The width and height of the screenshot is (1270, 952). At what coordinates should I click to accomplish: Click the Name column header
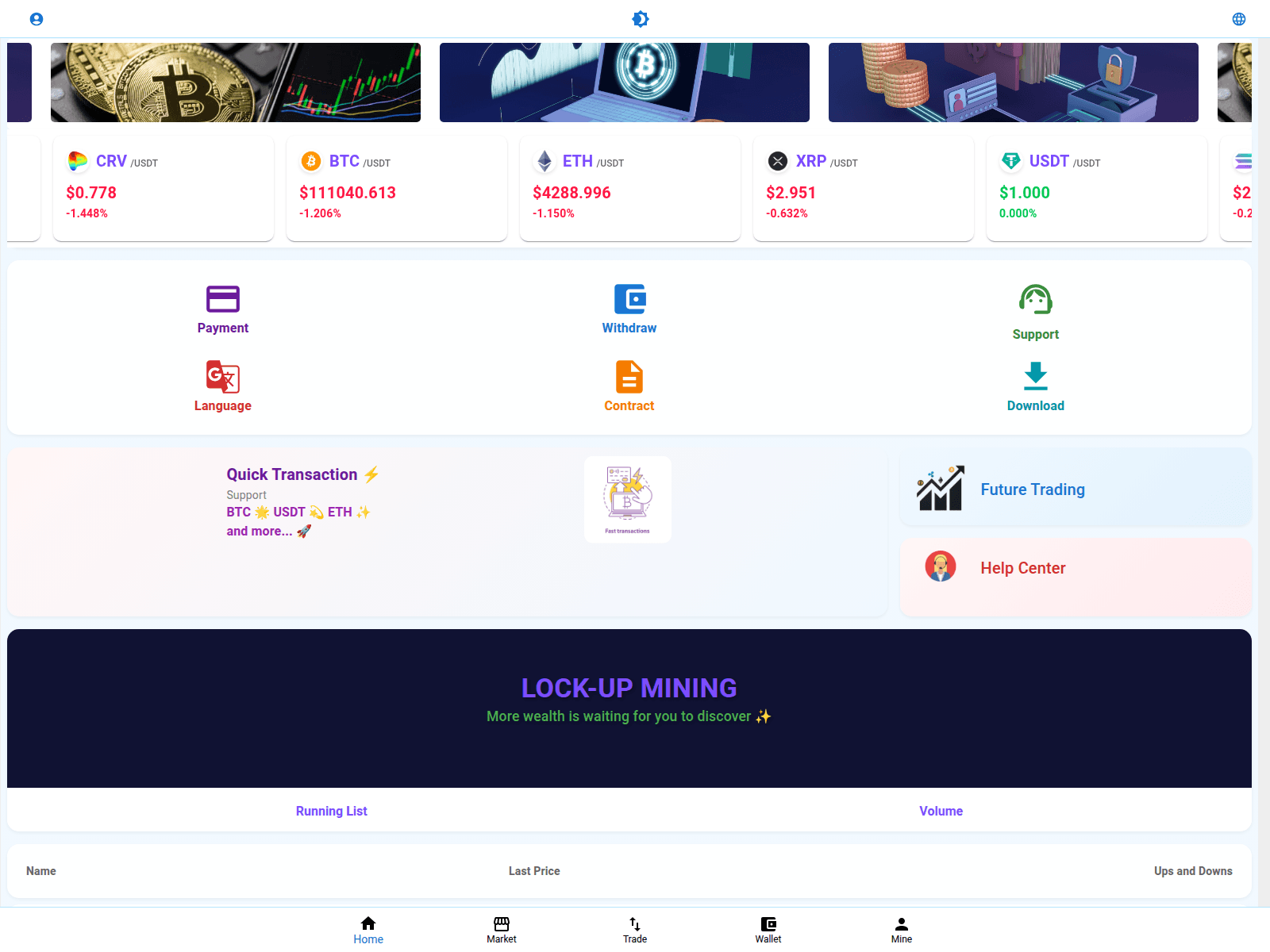41,871
